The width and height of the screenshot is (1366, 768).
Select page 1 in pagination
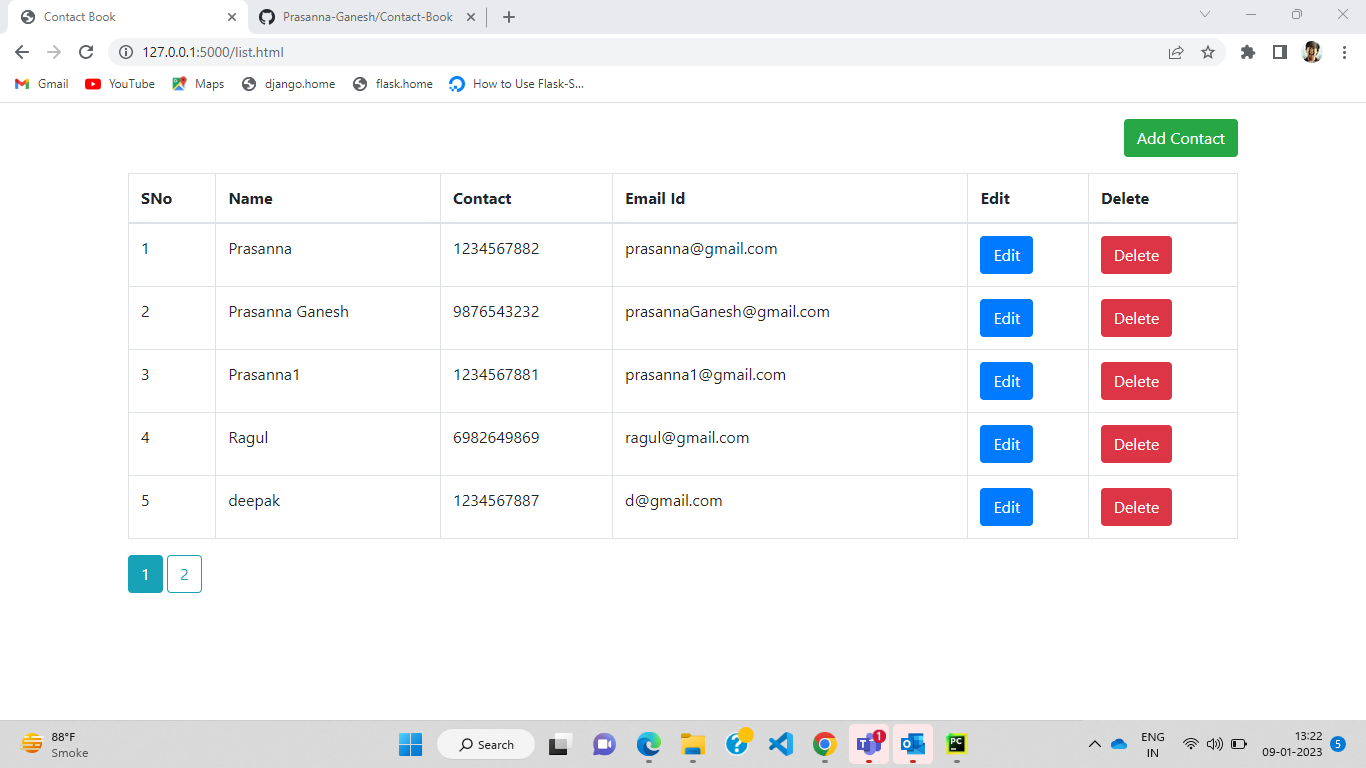click(145, 574)
